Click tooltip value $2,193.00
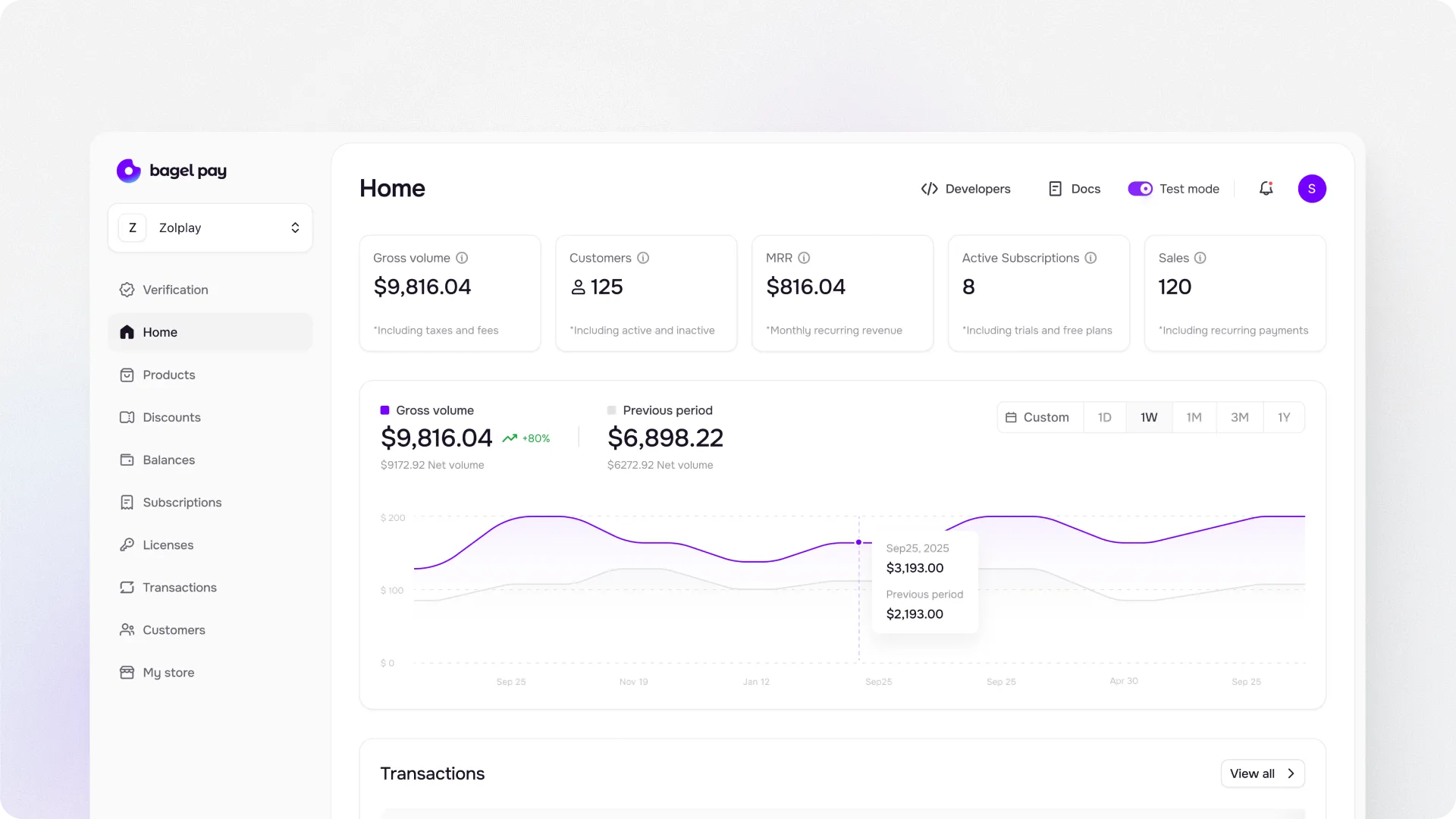This screenshot has height=819, width=1456. pos(915,614)
